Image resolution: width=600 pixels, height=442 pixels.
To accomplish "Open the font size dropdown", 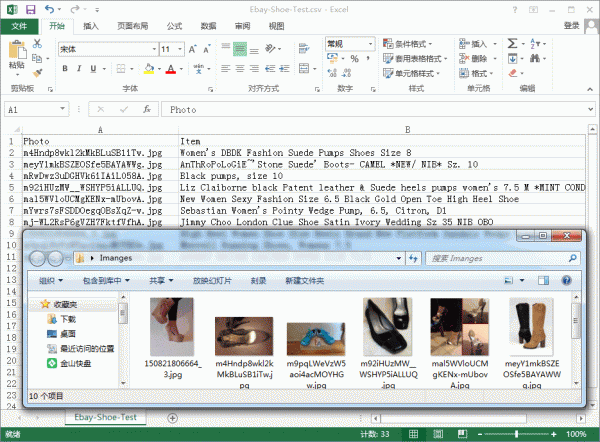I will [x=179, y=49].
